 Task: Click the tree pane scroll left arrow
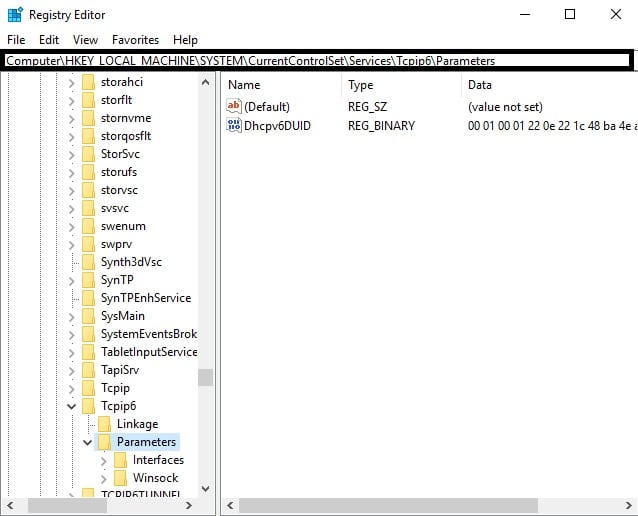click(10, 505)
